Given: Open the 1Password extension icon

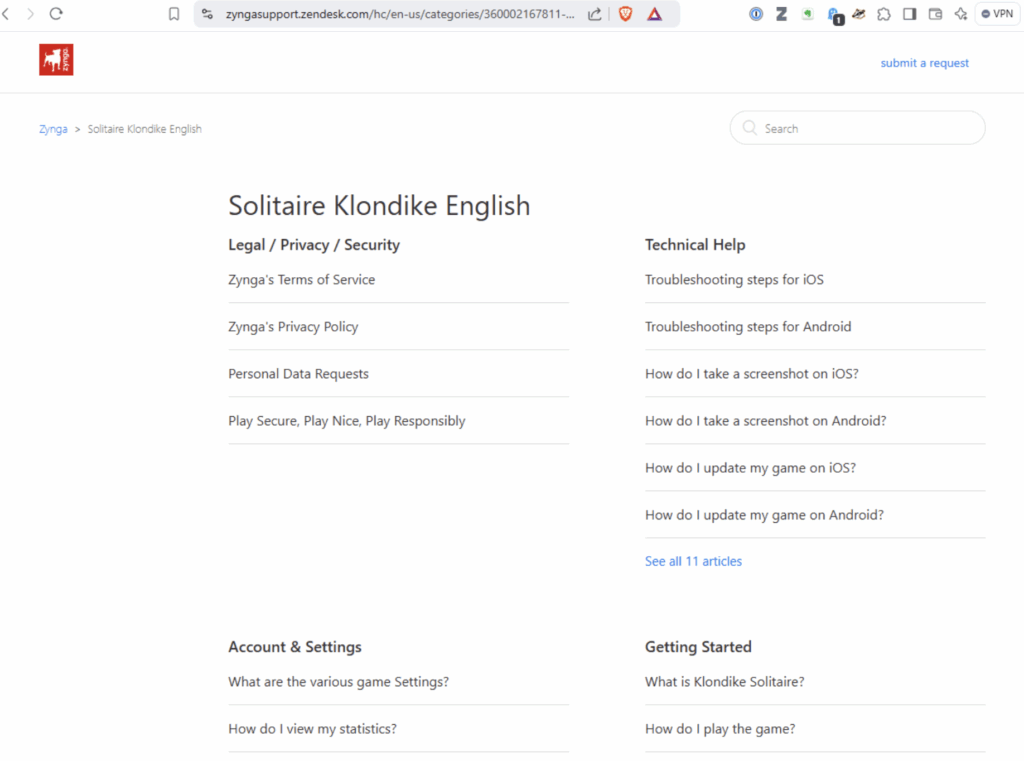Looking at the screenshot, I should point(756,14).
